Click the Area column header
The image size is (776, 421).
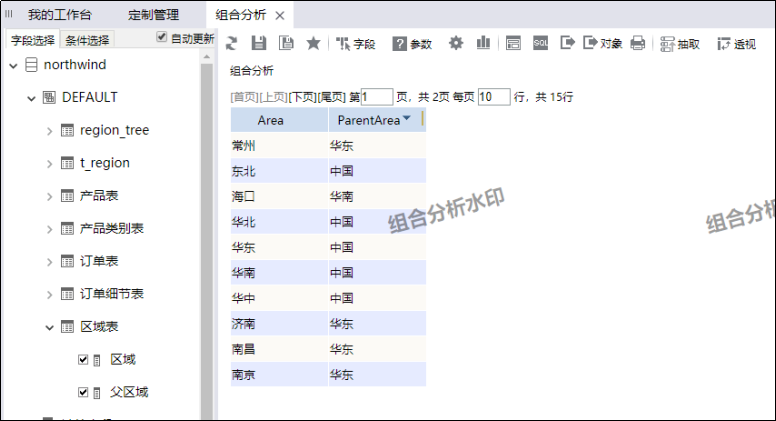pyautogui.click(x=279, y=120)
